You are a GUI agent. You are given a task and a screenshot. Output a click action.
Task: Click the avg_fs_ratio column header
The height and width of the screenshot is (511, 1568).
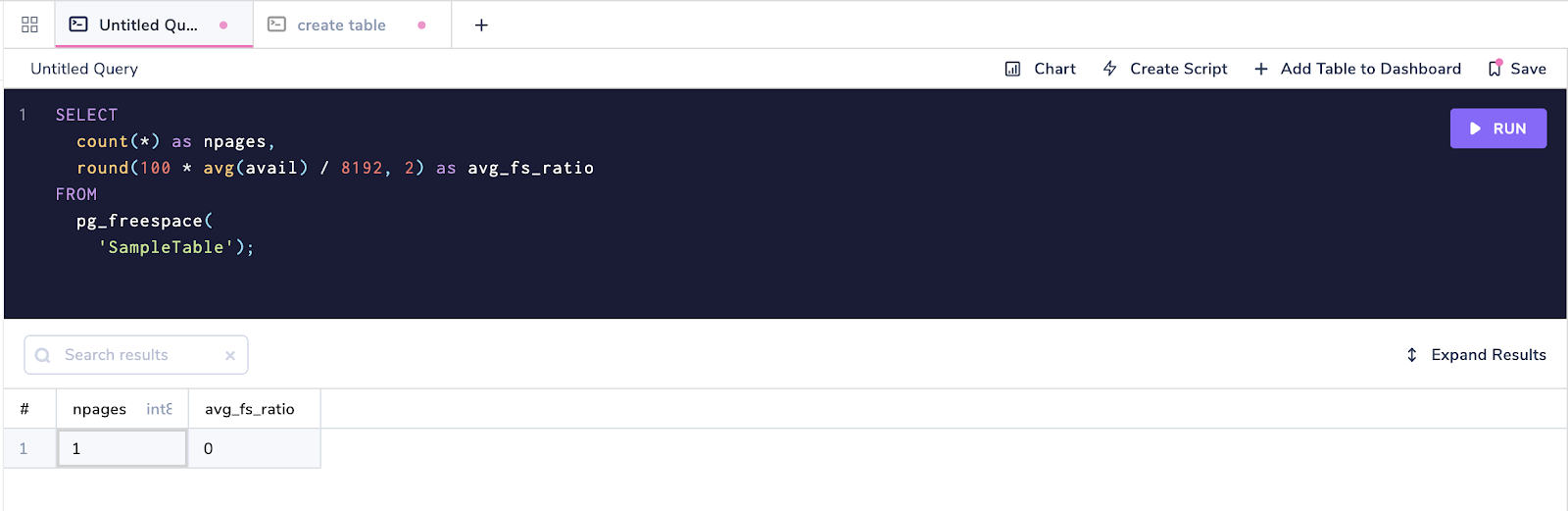(x=250, y=409)
